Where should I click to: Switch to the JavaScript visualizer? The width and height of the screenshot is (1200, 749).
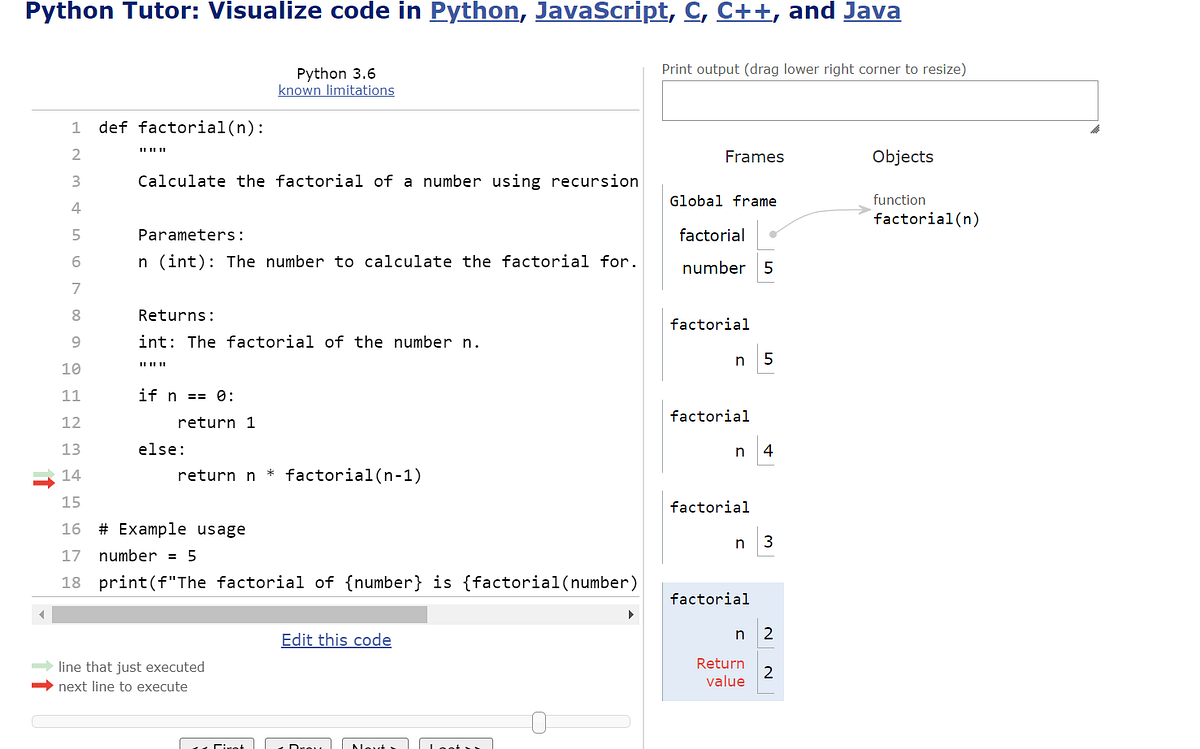tap(601, 12)
